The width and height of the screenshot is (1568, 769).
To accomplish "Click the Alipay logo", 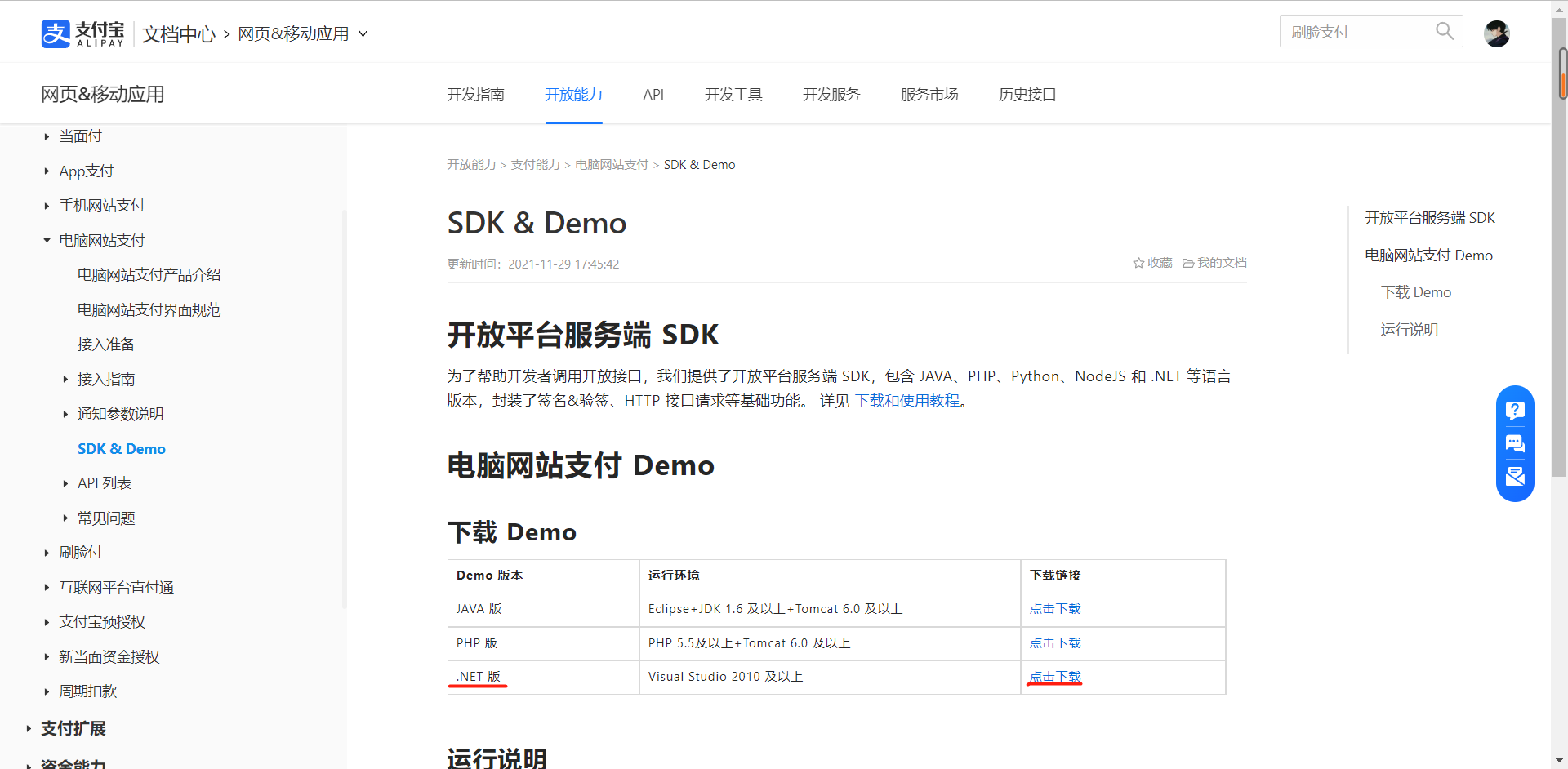I will [x=82, y=33].
